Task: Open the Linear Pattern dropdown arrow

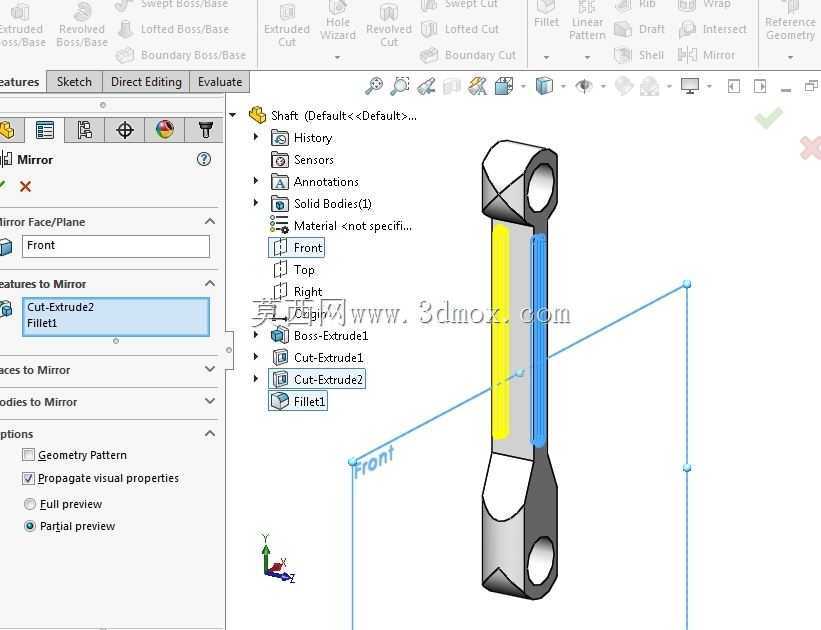Action: tap(587, 57)
